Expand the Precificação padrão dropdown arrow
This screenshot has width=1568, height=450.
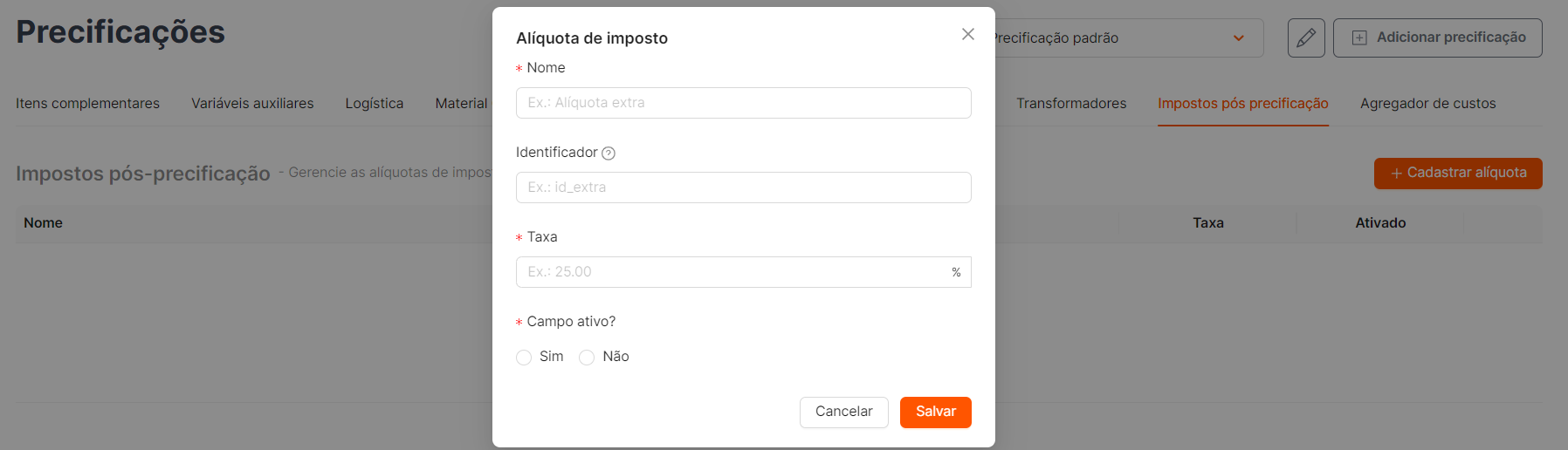[1238, 38]
